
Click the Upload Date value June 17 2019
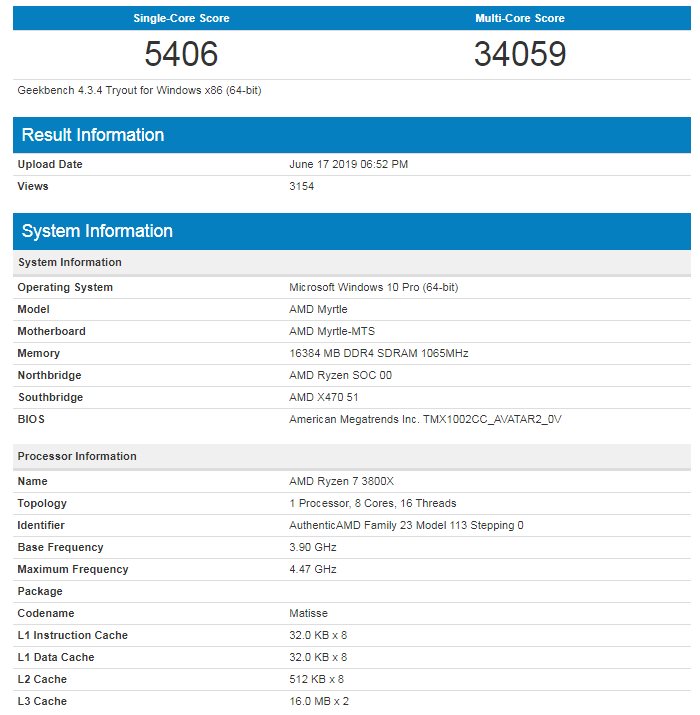(x=348, y=164)
